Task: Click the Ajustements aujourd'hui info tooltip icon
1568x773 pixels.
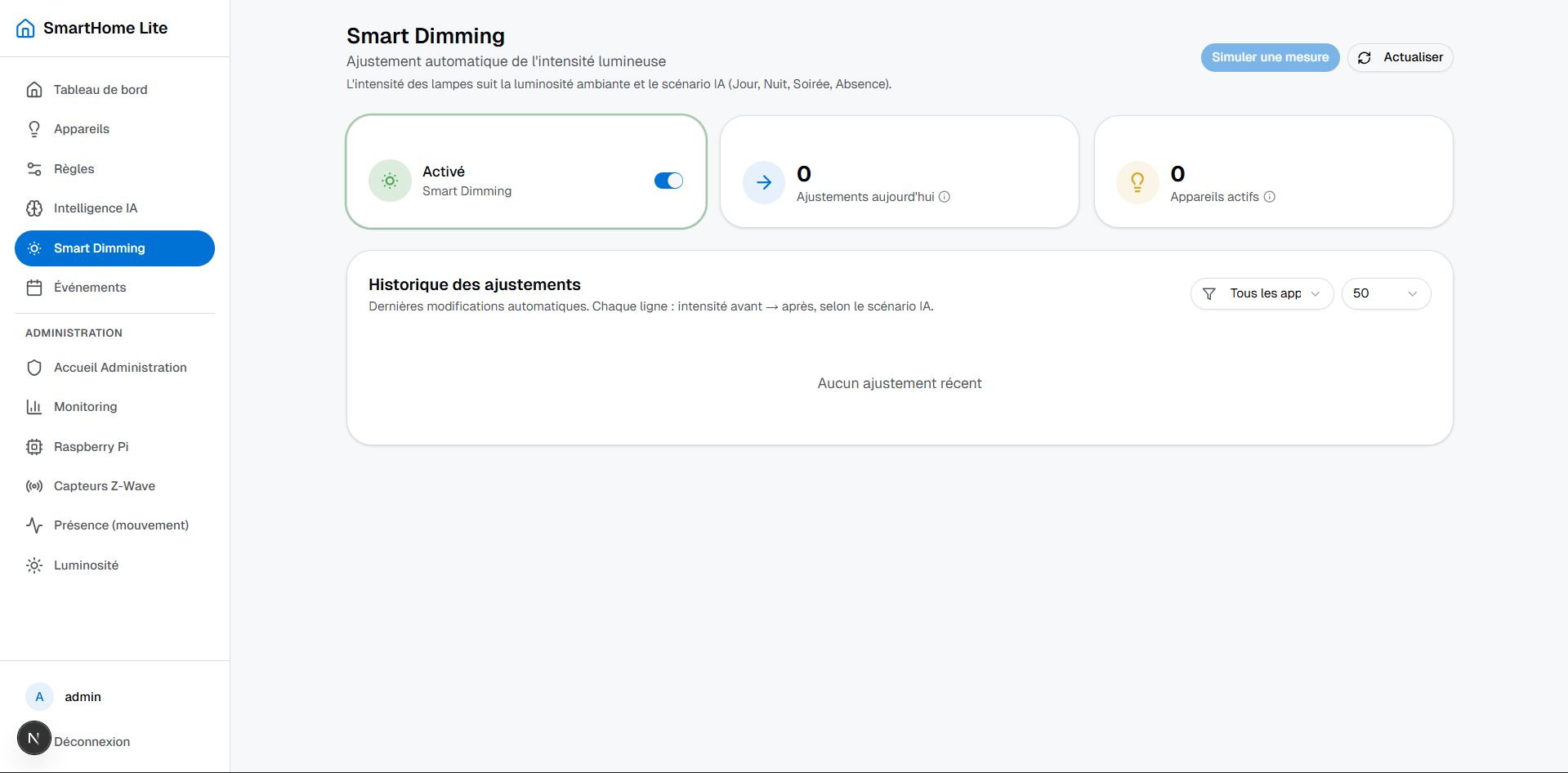Action: [x=945, y=197]
